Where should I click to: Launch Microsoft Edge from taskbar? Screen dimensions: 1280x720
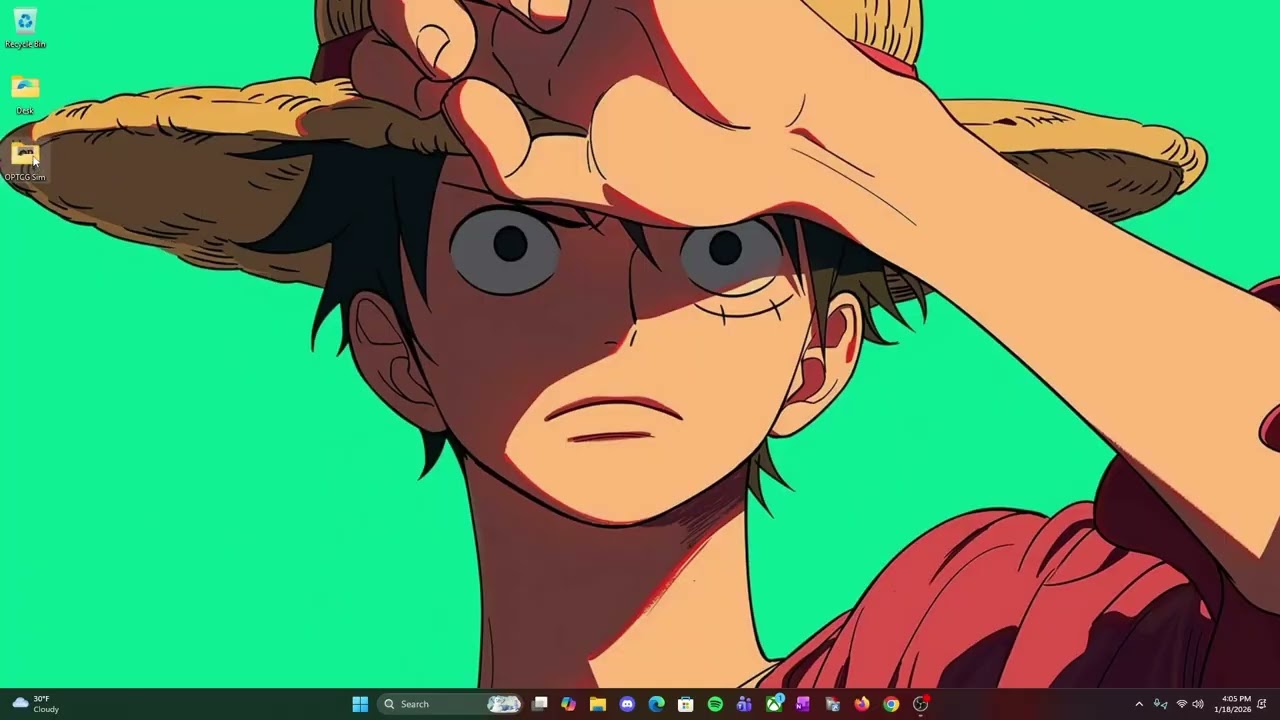[656, 704]
